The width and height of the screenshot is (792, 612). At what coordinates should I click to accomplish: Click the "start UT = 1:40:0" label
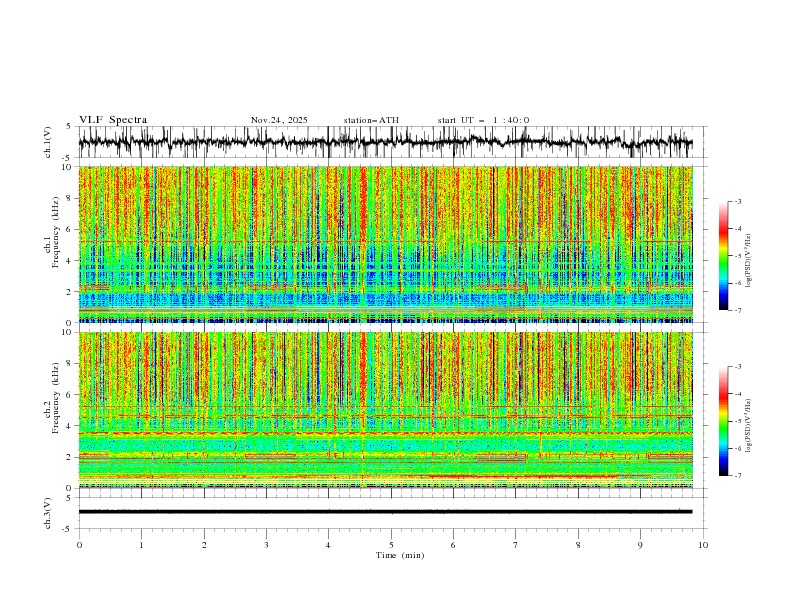(483, 120)
